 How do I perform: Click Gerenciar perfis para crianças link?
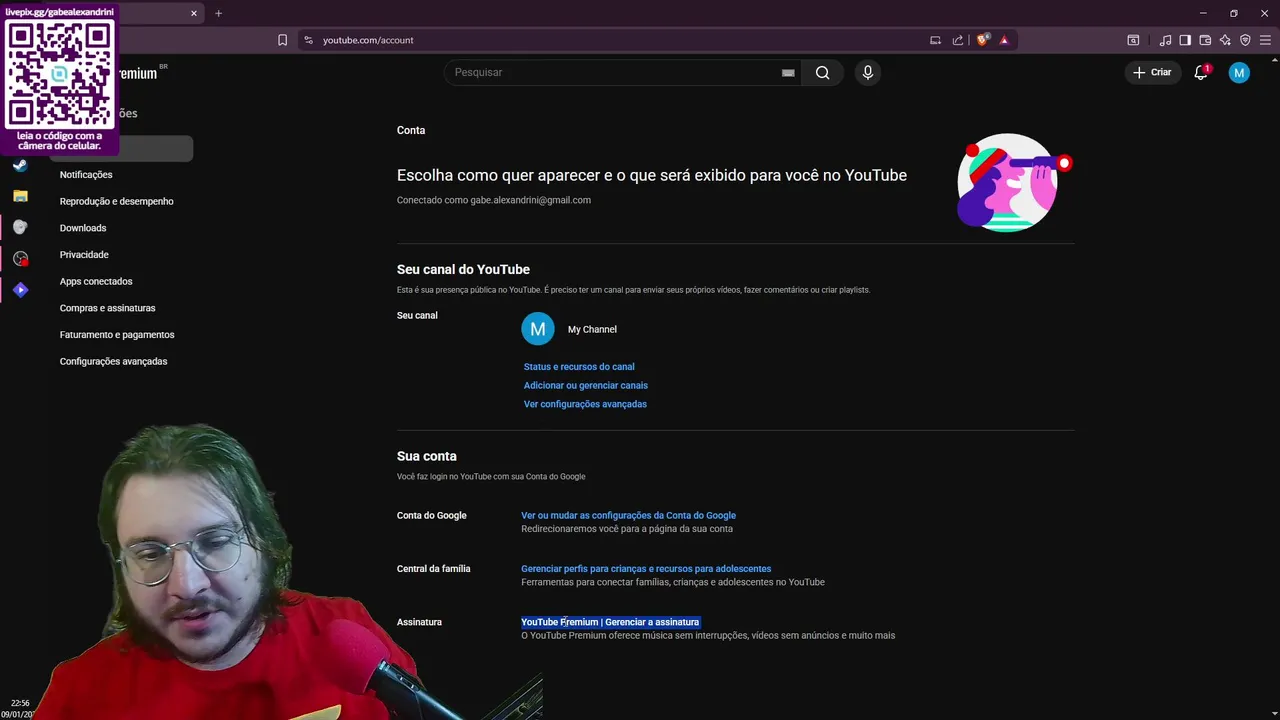[x=646, y=569]
